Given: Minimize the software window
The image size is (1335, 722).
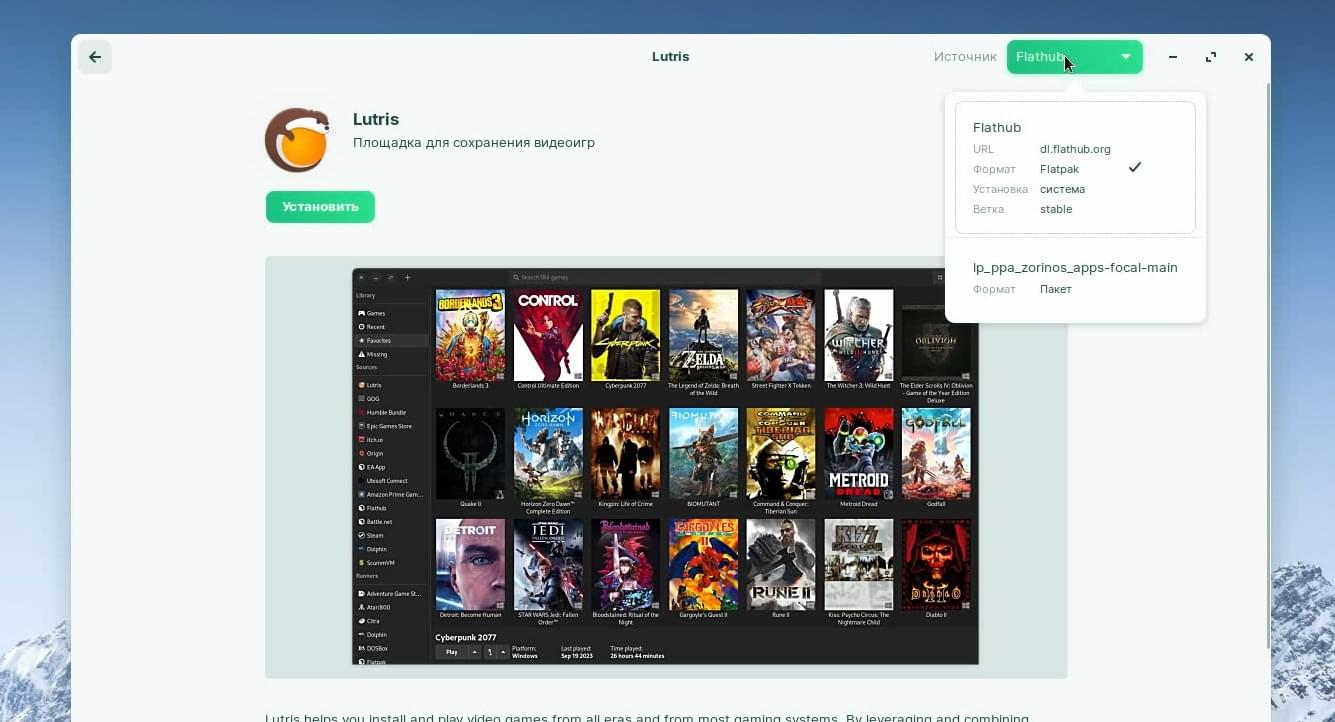Looking at the screenshot, I should click(x=1173, y=57).
